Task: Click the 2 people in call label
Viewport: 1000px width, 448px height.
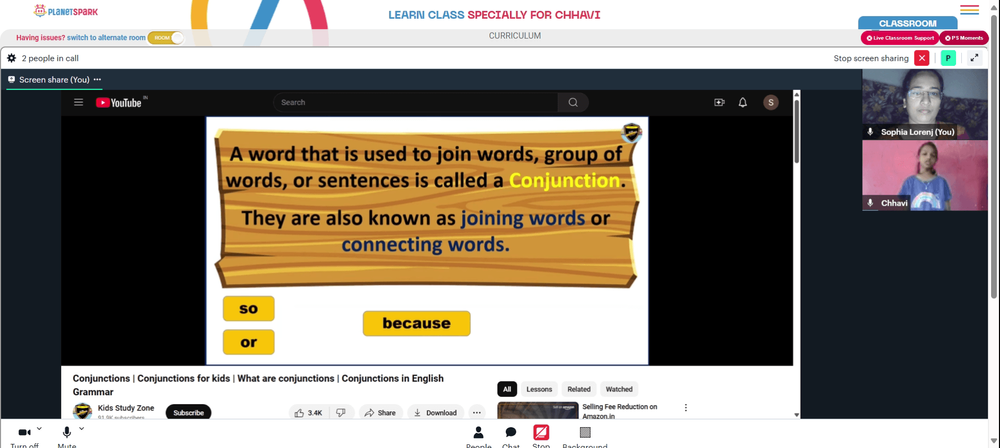Action: pos(50,58)
